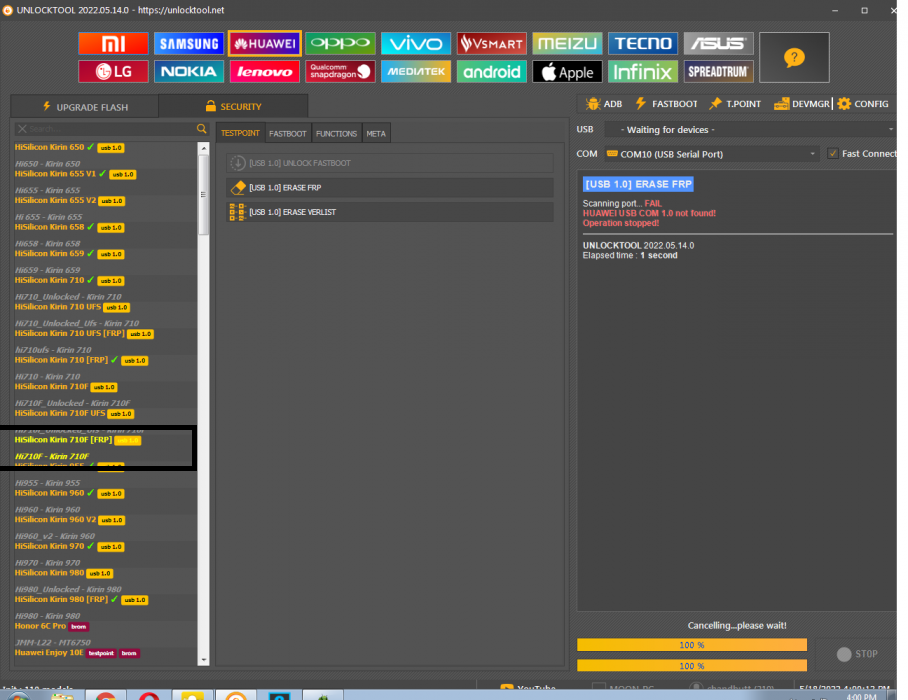This screenshot has height=700, width=908.
Task: Pick the OPPO brand logo
Action: [340, 43]
